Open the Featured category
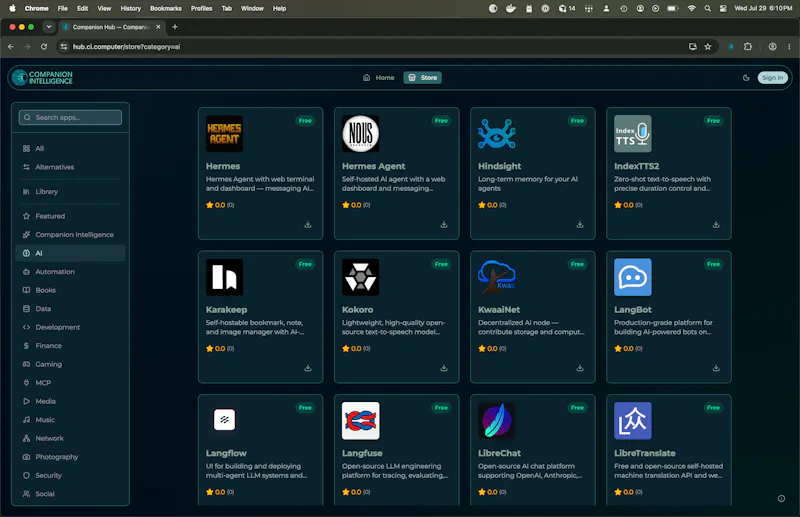 click(70, 216)
